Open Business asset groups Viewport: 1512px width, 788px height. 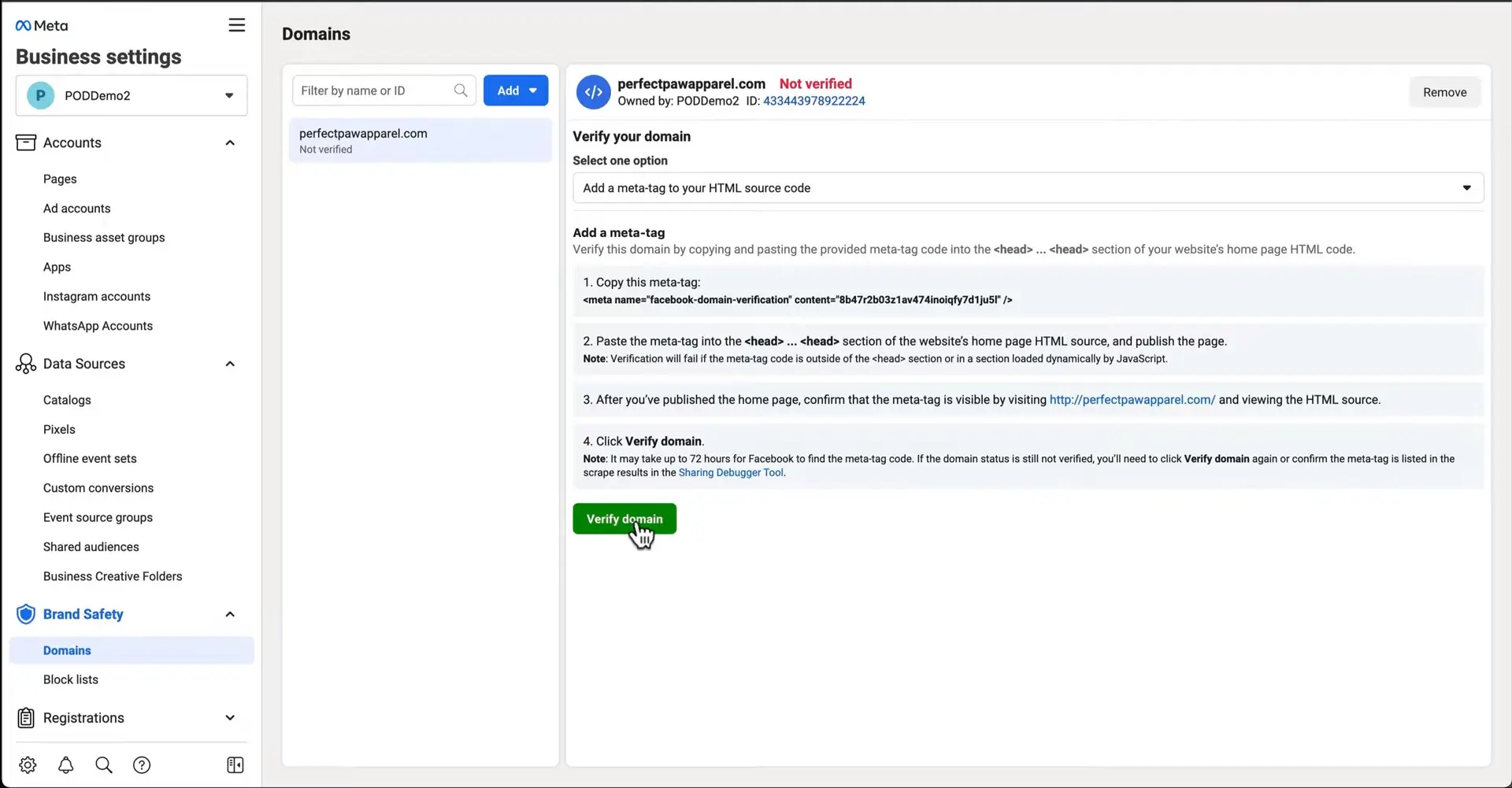pyautogui.click(x=104, y=238)
